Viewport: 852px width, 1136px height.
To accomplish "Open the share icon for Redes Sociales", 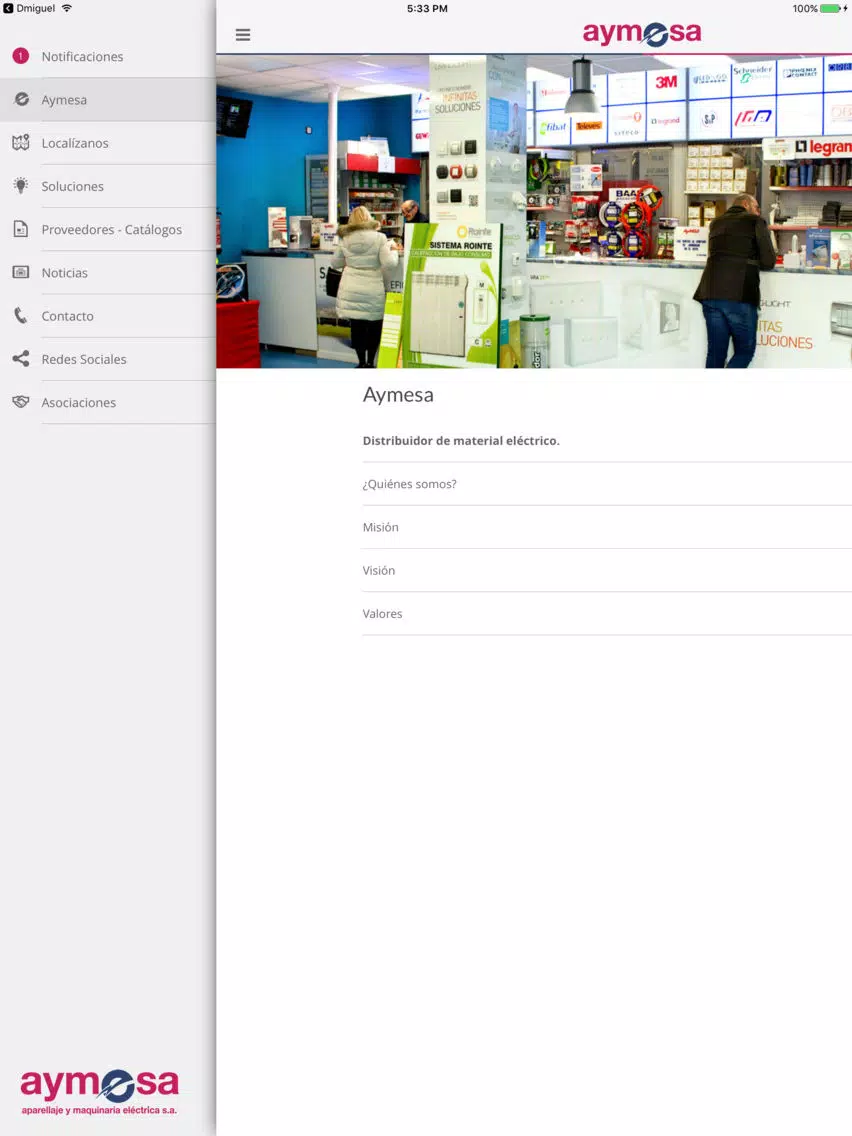I will coord(21,359).
